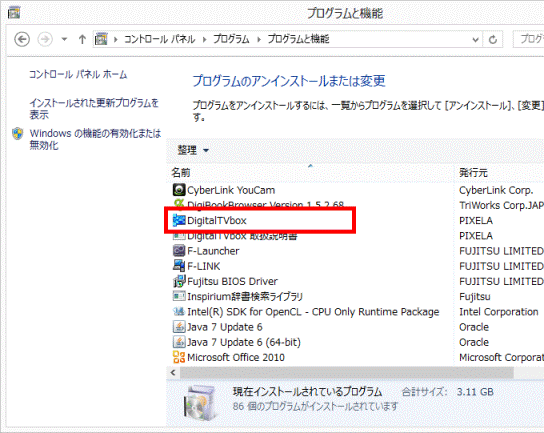Click the Back navigation arrow
544x433 pixels.
22,39
